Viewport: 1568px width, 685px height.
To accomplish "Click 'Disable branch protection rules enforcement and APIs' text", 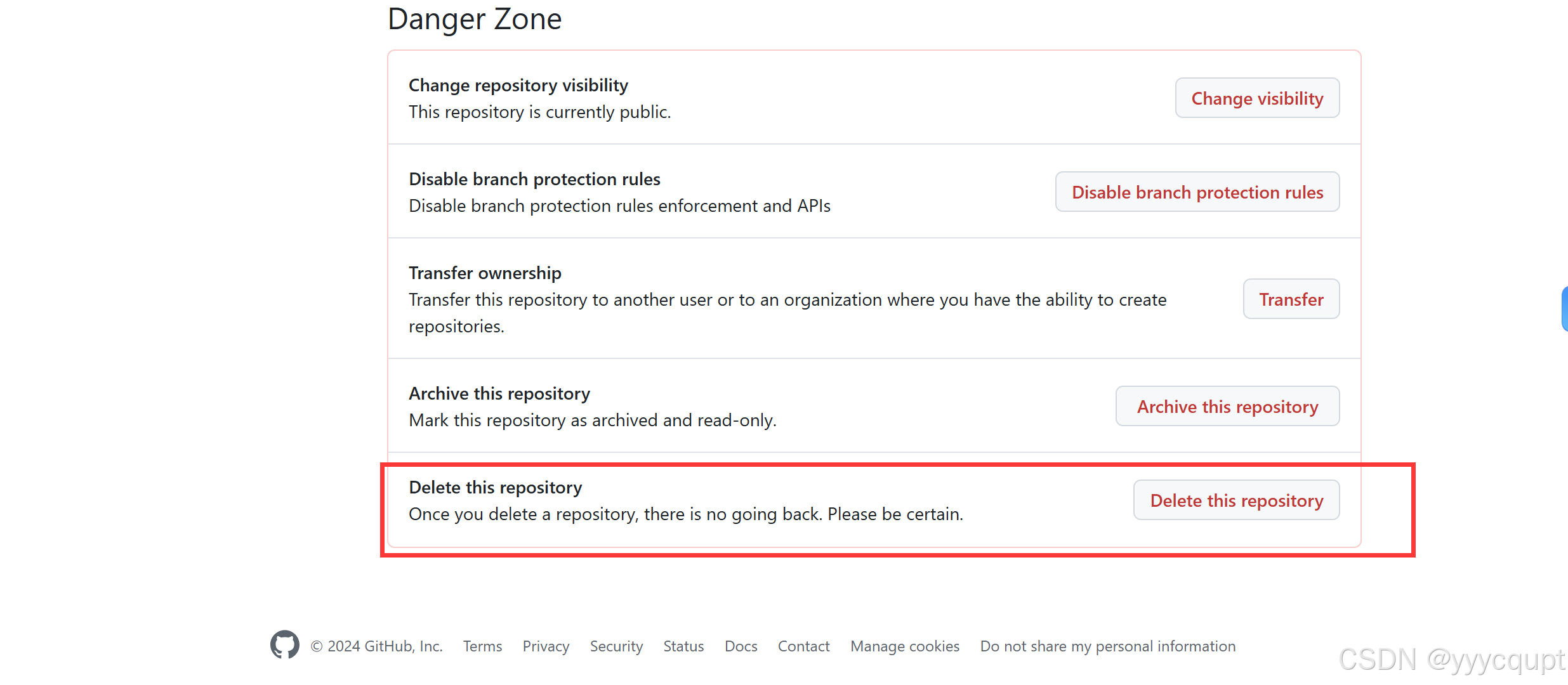I will (619, 205).
